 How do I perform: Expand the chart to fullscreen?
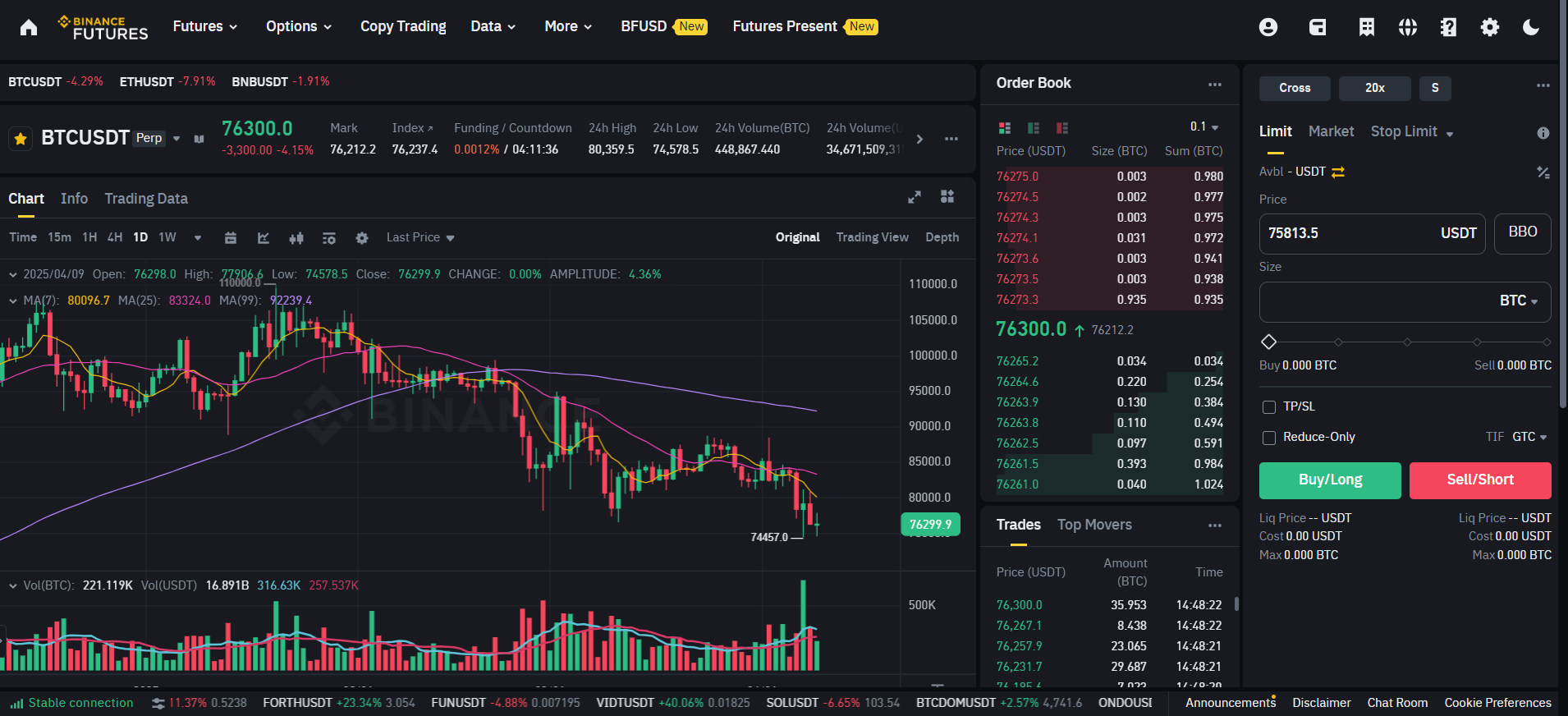(x=914, y=197)
